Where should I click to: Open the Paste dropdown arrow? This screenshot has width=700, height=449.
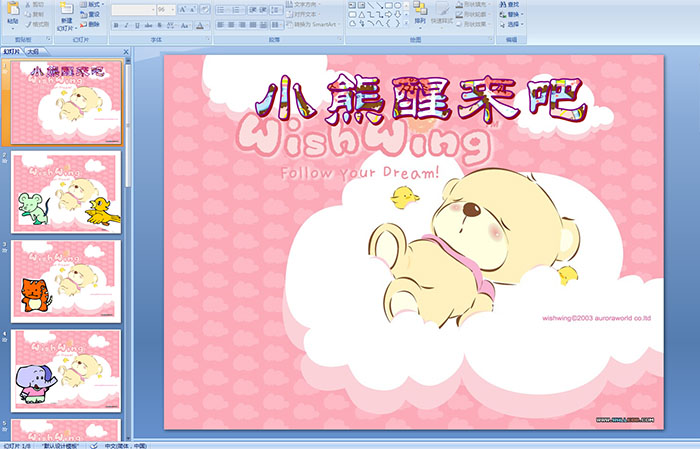pos(13,29)
